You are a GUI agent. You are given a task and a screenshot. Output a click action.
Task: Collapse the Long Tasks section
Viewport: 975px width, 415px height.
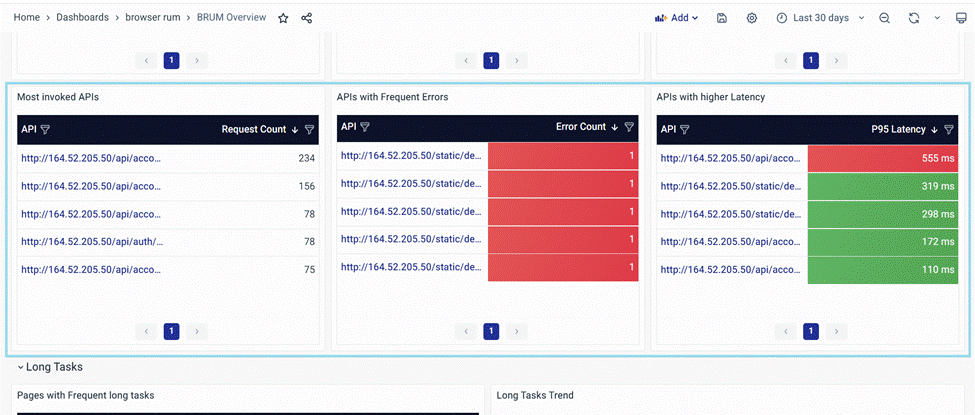pos(20,368)
